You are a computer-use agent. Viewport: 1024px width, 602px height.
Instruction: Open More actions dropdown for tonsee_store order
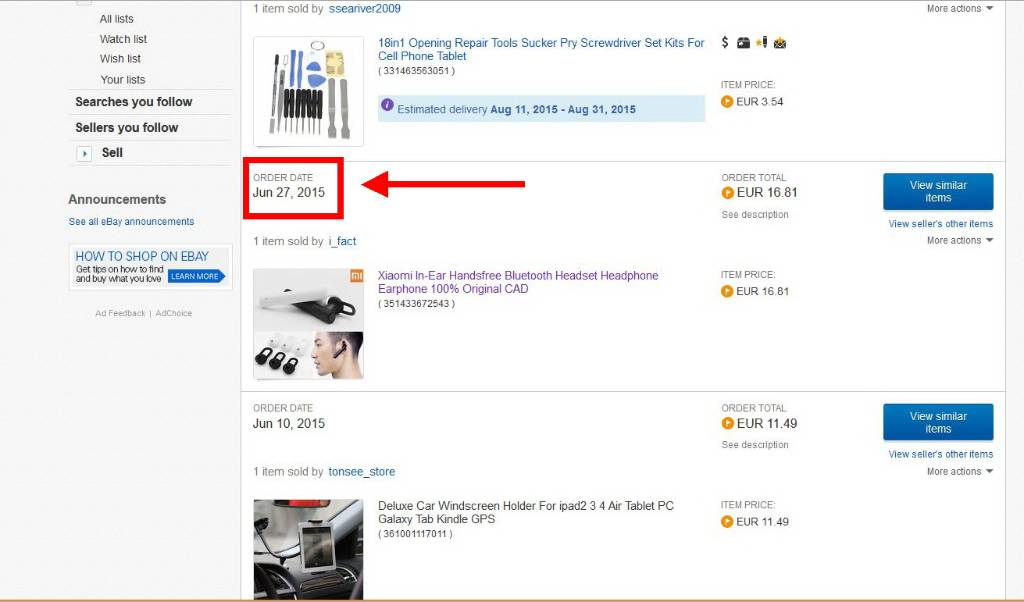click(959, 471)
